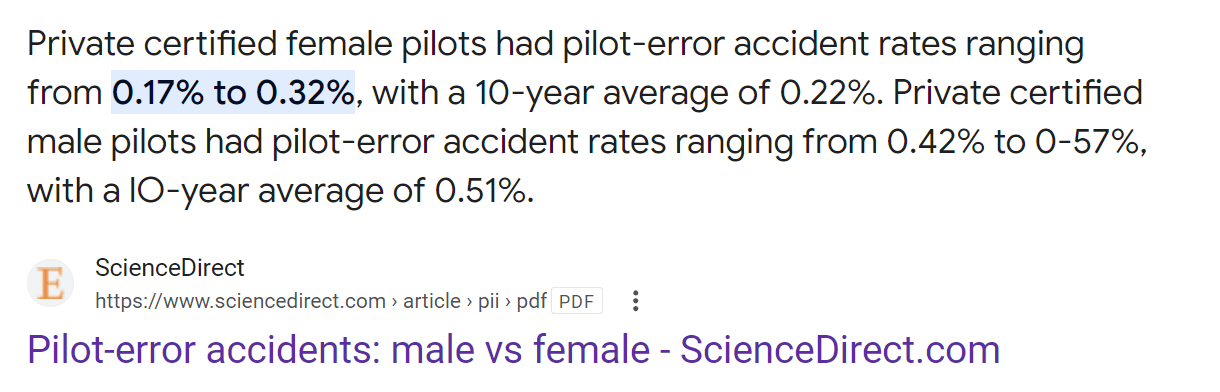Screen dimensions: 1220x392
Task: Click the words 'male pilots had' in snippet
Action: point(146,142)
